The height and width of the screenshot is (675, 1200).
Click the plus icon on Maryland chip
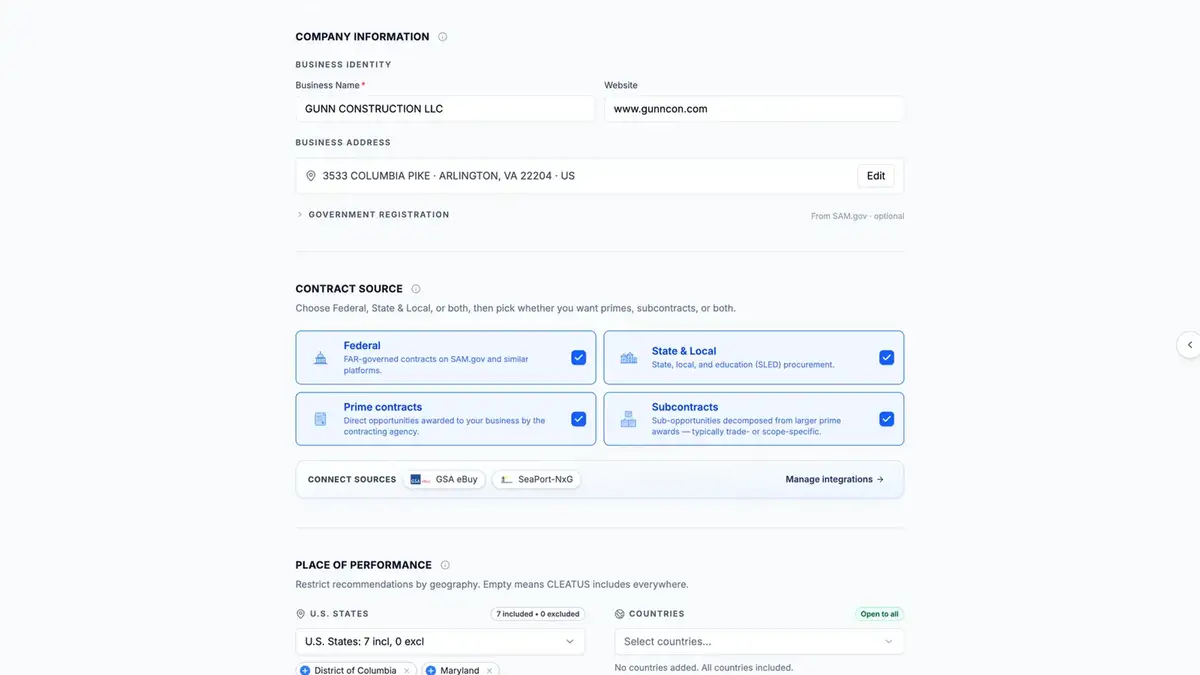(431, 670)
